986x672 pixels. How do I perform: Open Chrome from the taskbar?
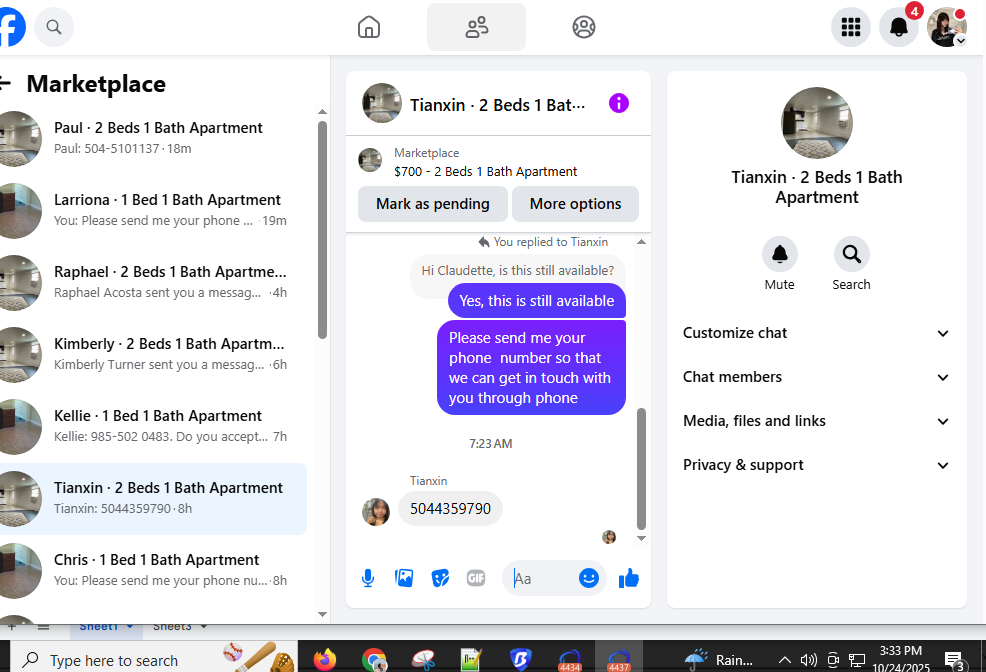click(374, 659)
